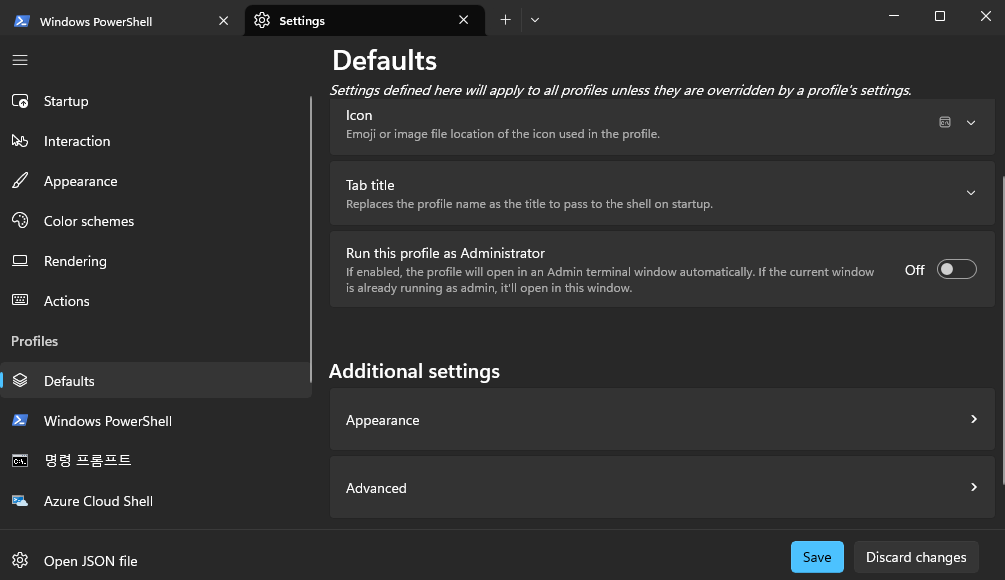Select the Rendering monitor icon
Viewport: 1005px width, 580px height.
[20, 261]
